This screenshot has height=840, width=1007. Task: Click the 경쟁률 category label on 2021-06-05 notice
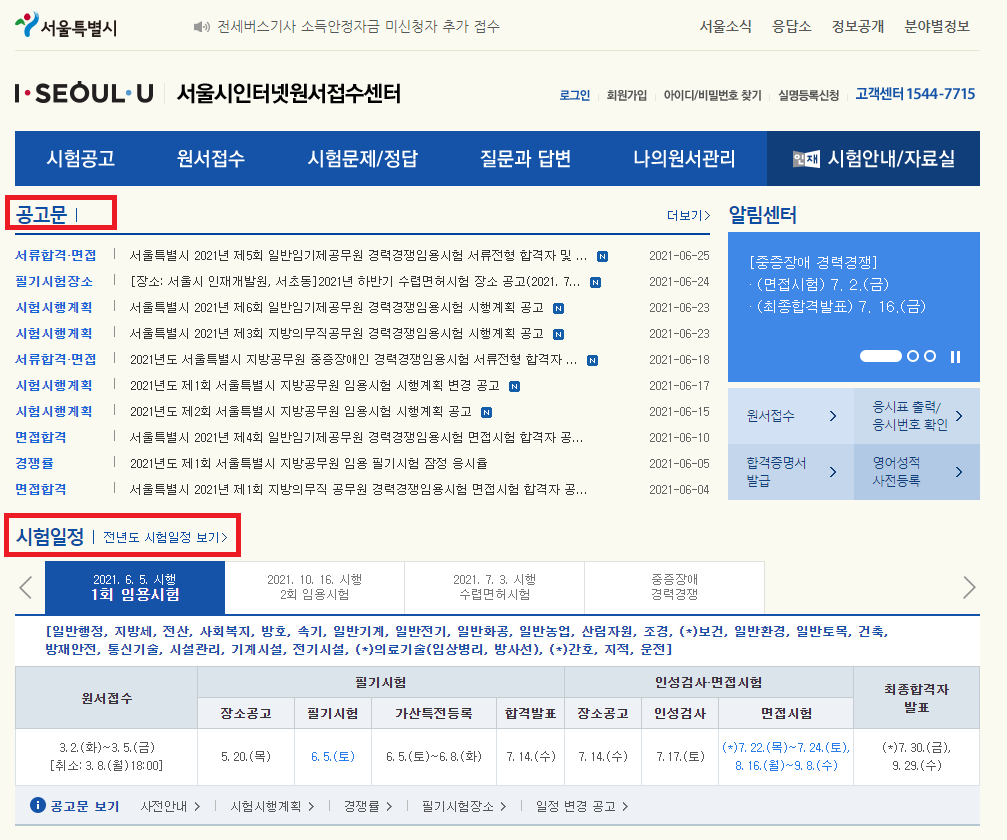point(35,464)
